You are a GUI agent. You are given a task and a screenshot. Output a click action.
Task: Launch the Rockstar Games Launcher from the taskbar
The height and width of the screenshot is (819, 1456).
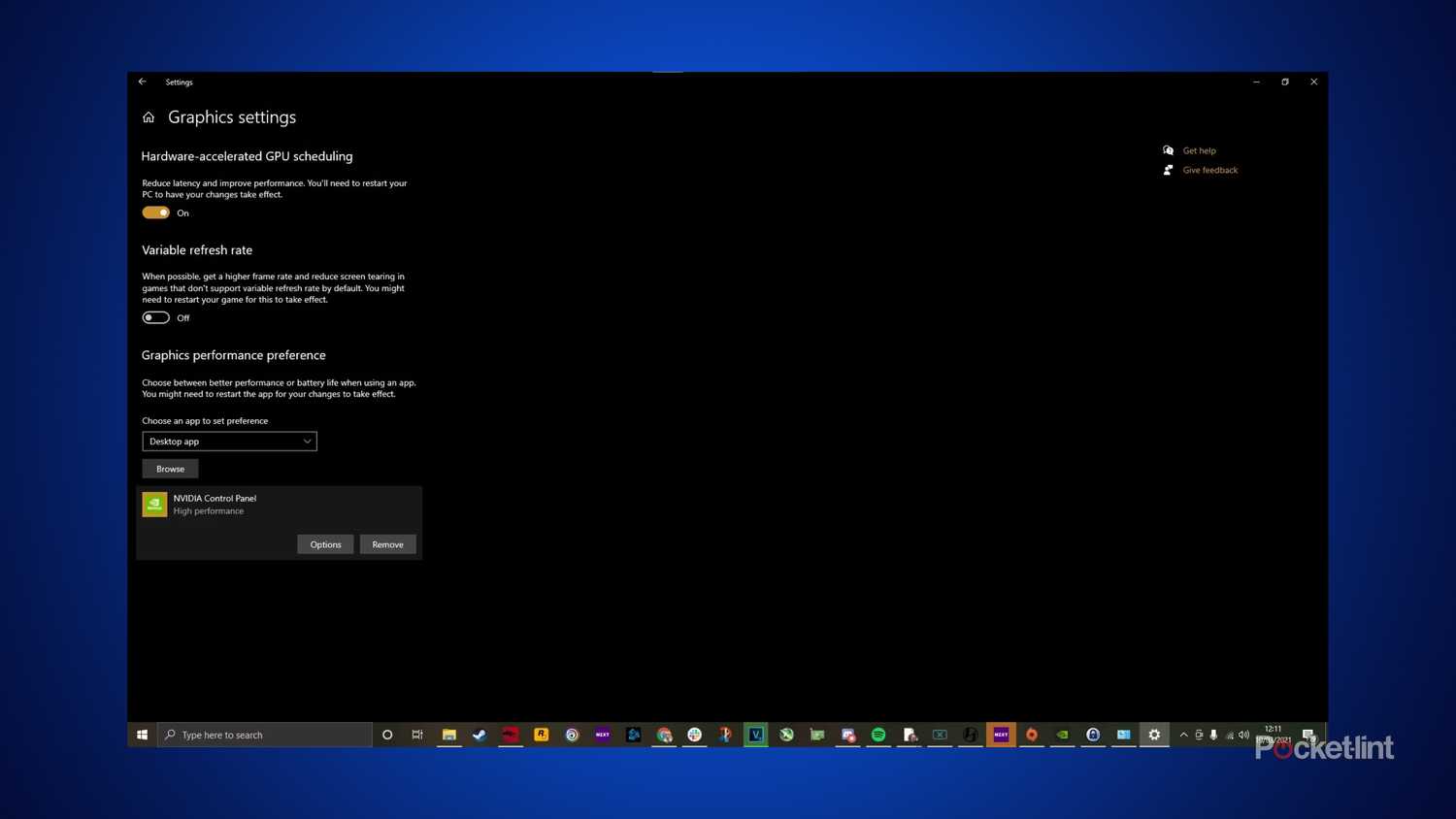point(541,735)
